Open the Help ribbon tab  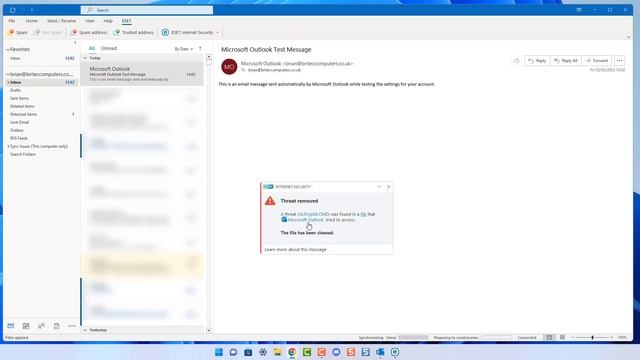coord(108,21)
